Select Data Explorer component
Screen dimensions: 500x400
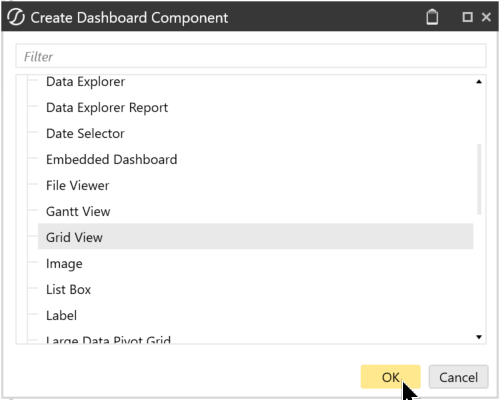tap(85, 82)
